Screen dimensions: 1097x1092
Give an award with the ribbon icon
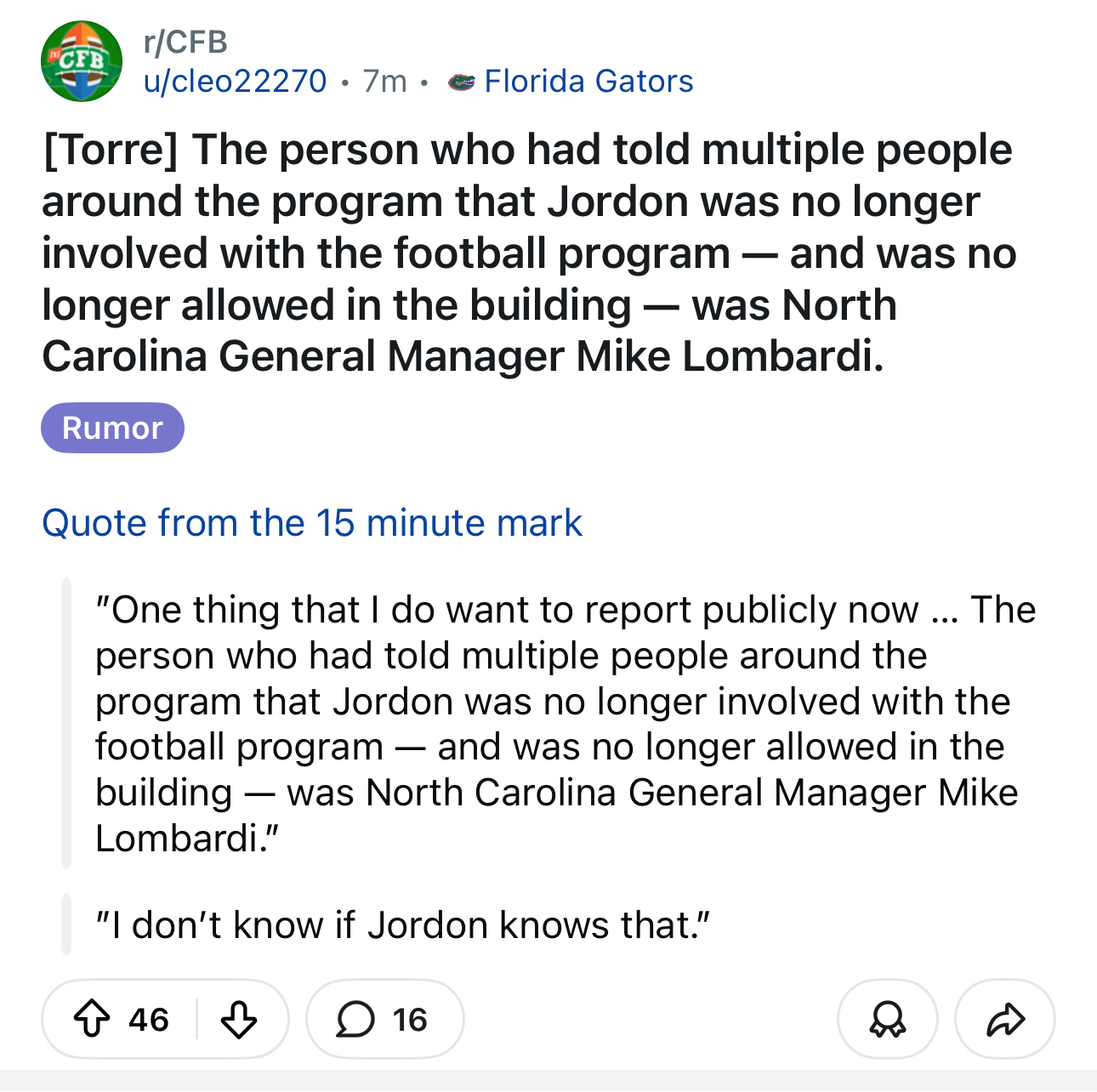pos(887,1019)
